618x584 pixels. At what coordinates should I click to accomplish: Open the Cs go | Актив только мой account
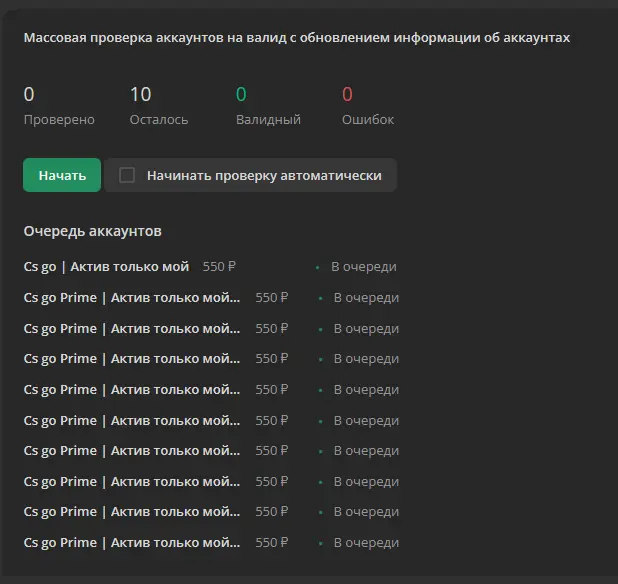tap(106, 267)
